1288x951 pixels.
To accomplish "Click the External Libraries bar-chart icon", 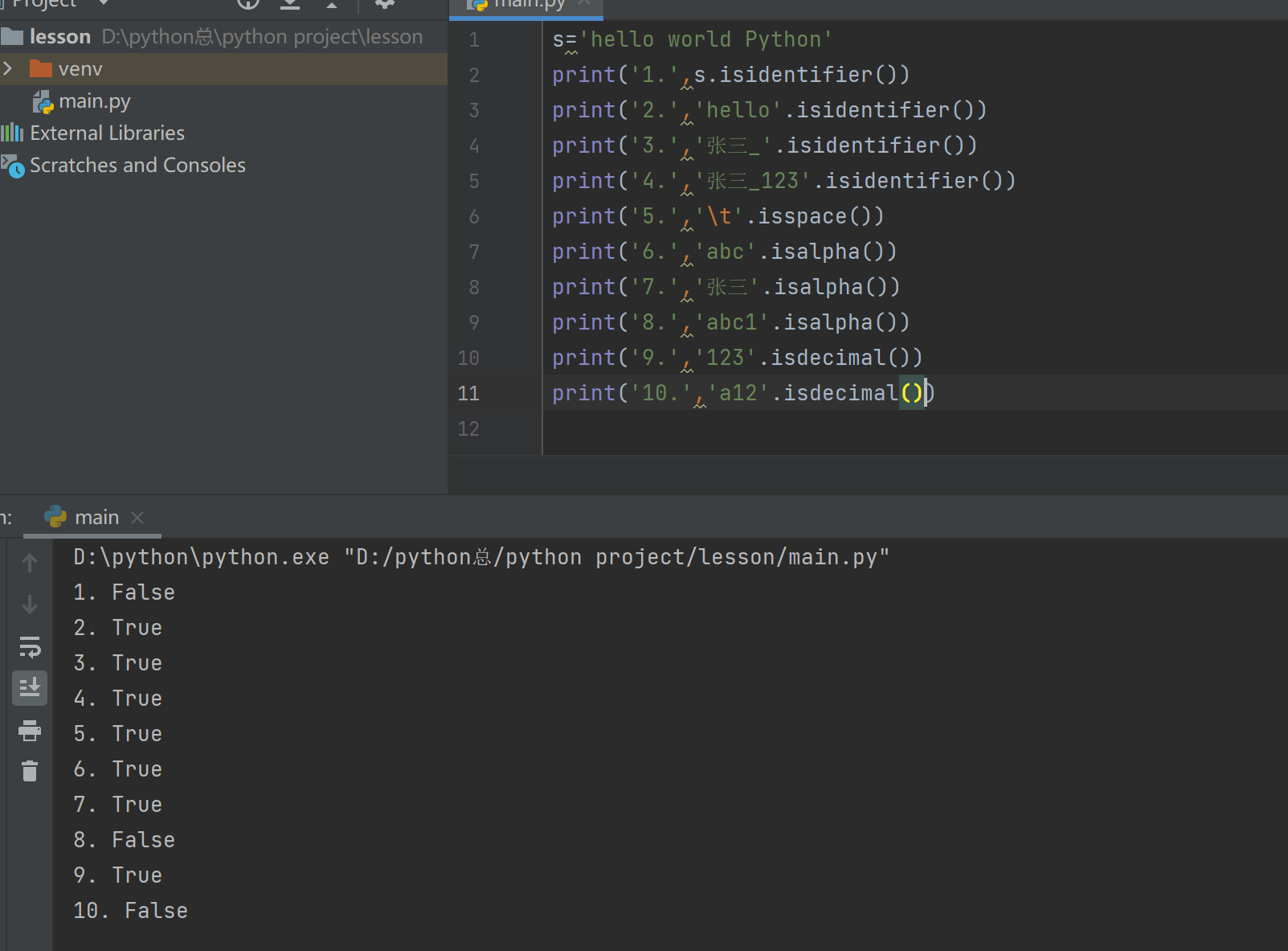I will coord(12,133).
